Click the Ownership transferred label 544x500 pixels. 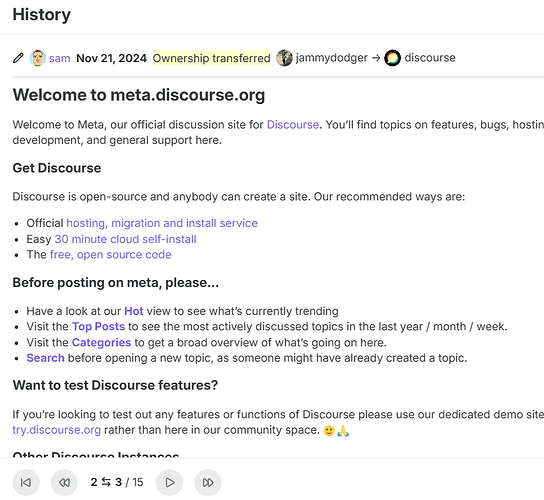click(x=211, y=58)
